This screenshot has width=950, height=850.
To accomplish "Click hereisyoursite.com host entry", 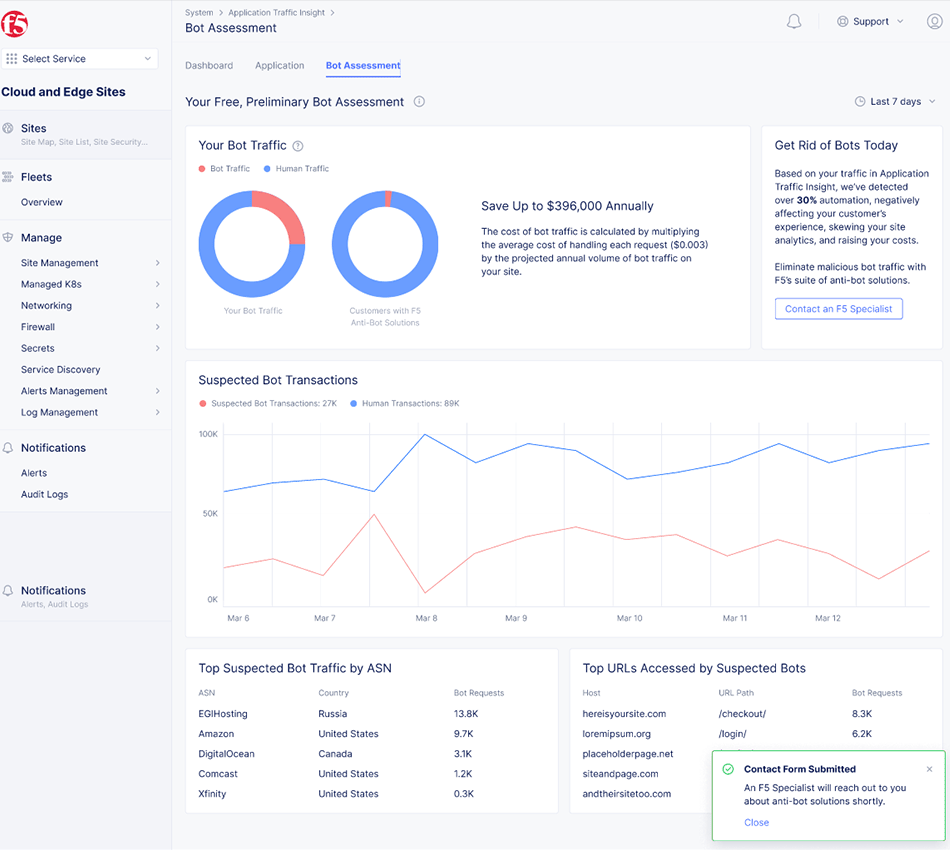I will tap(624, 714).
